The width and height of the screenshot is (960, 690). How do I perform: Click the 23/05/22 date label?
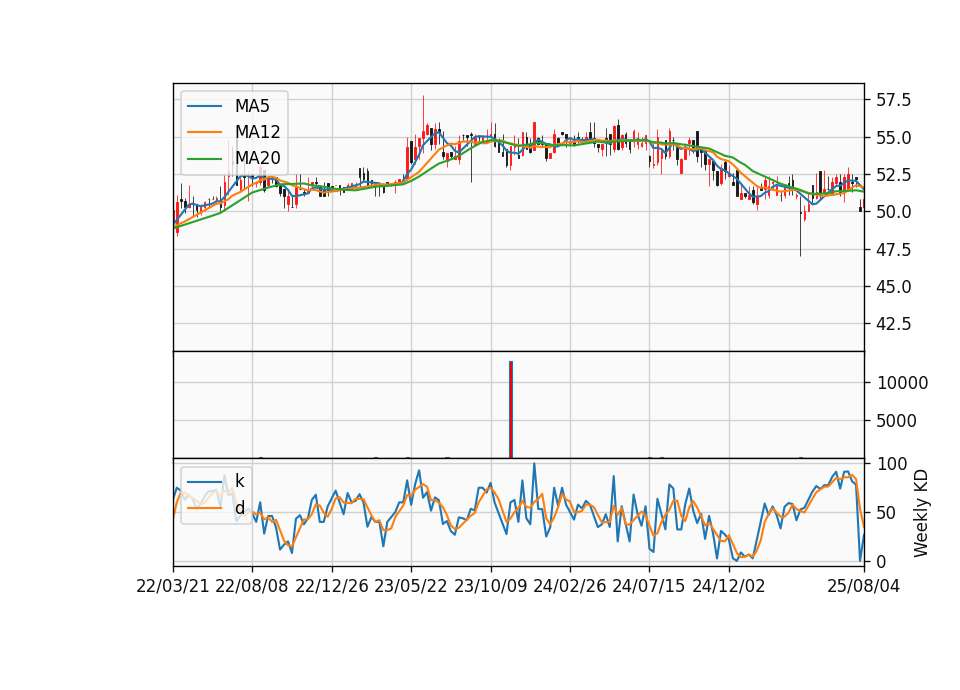411,586
